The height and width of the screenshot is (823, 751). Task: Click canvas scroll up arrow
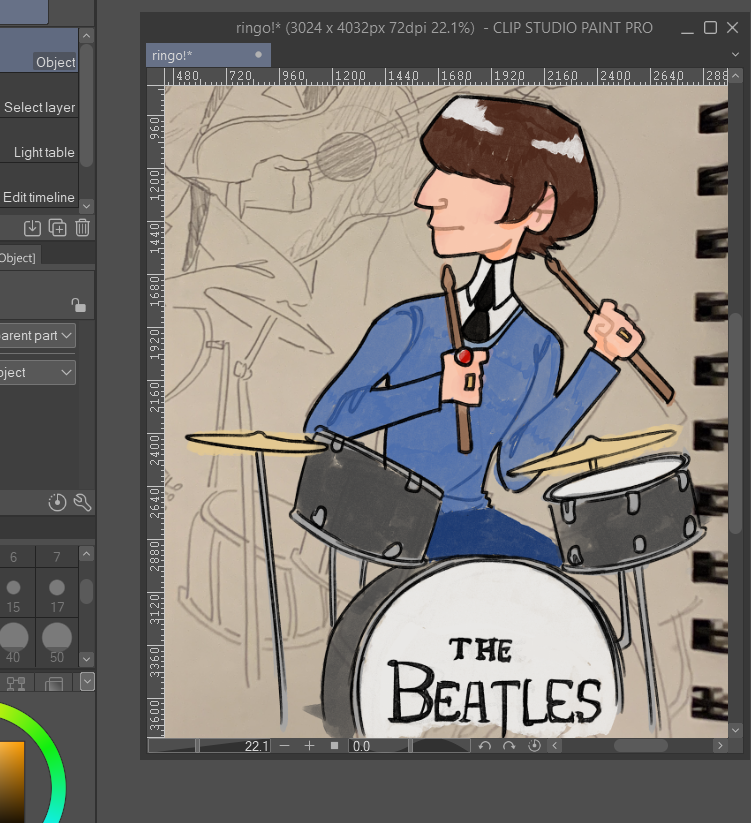pos(736,76)
